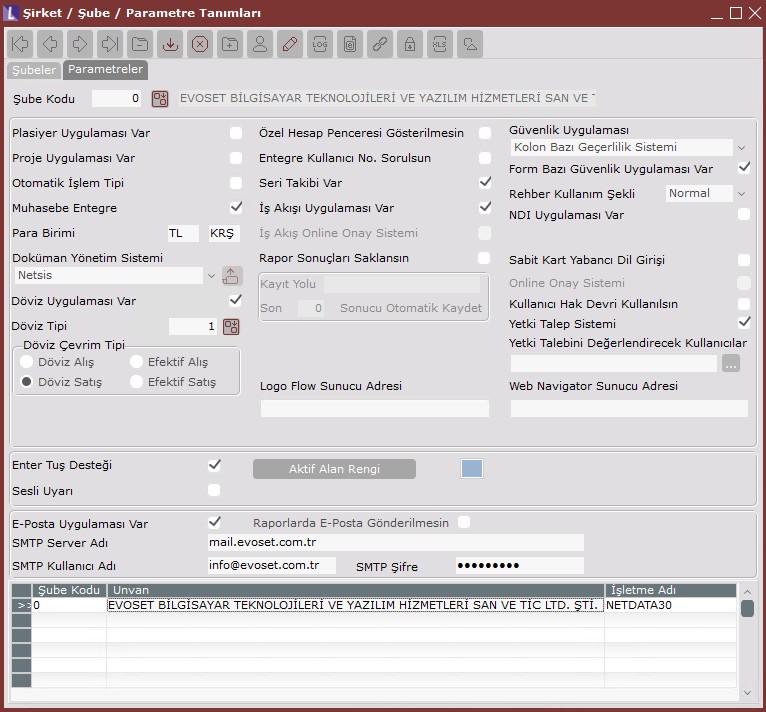Screen dimensions: 766x712
Task: Enable NDI Uygulaması Var checkbox
Action: (744, 214)
